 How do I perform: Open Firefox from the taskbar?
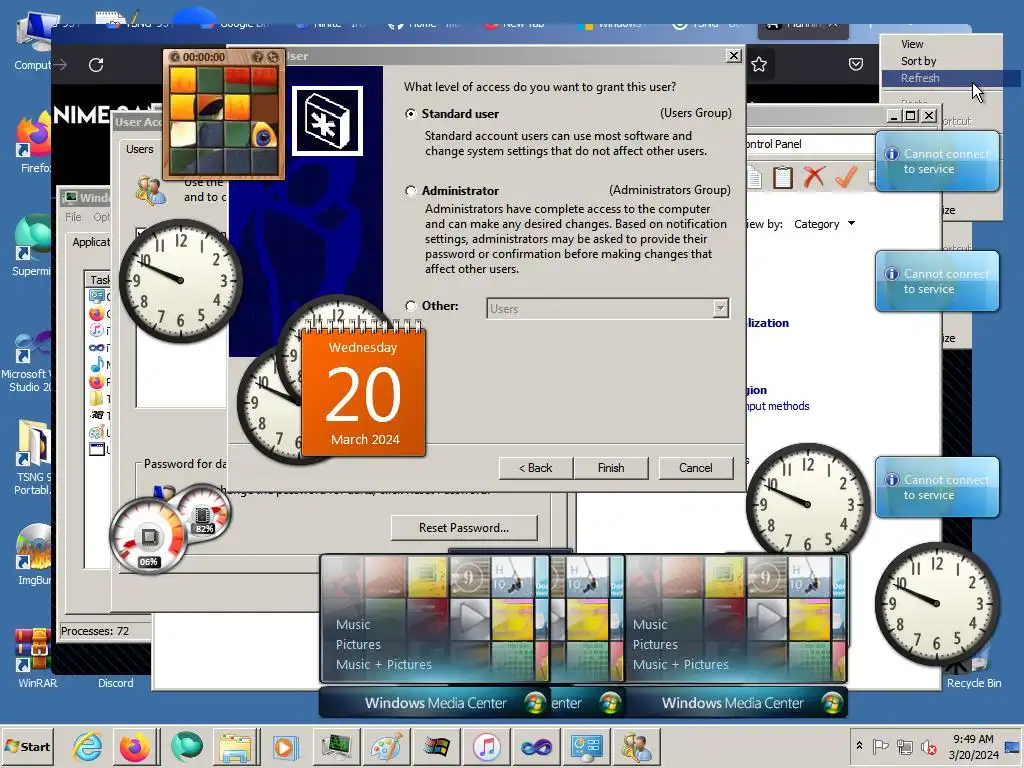(x=135, y=746)
